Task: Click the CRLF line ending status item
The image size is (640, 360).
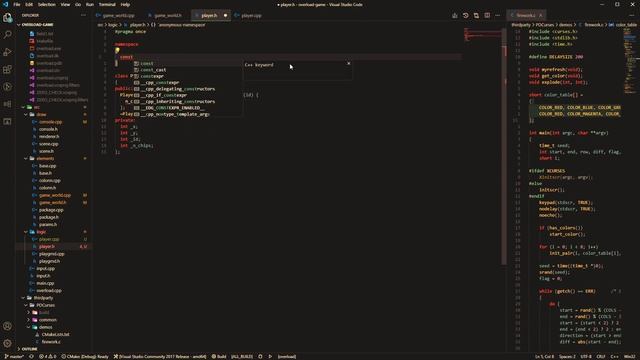Action: click(601, 357)
